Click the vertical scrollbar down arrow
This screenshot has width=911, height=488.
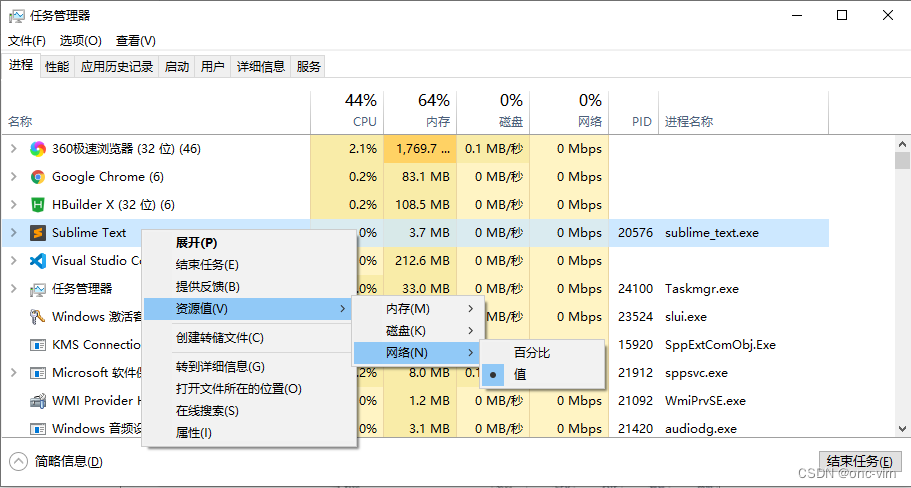902,429
